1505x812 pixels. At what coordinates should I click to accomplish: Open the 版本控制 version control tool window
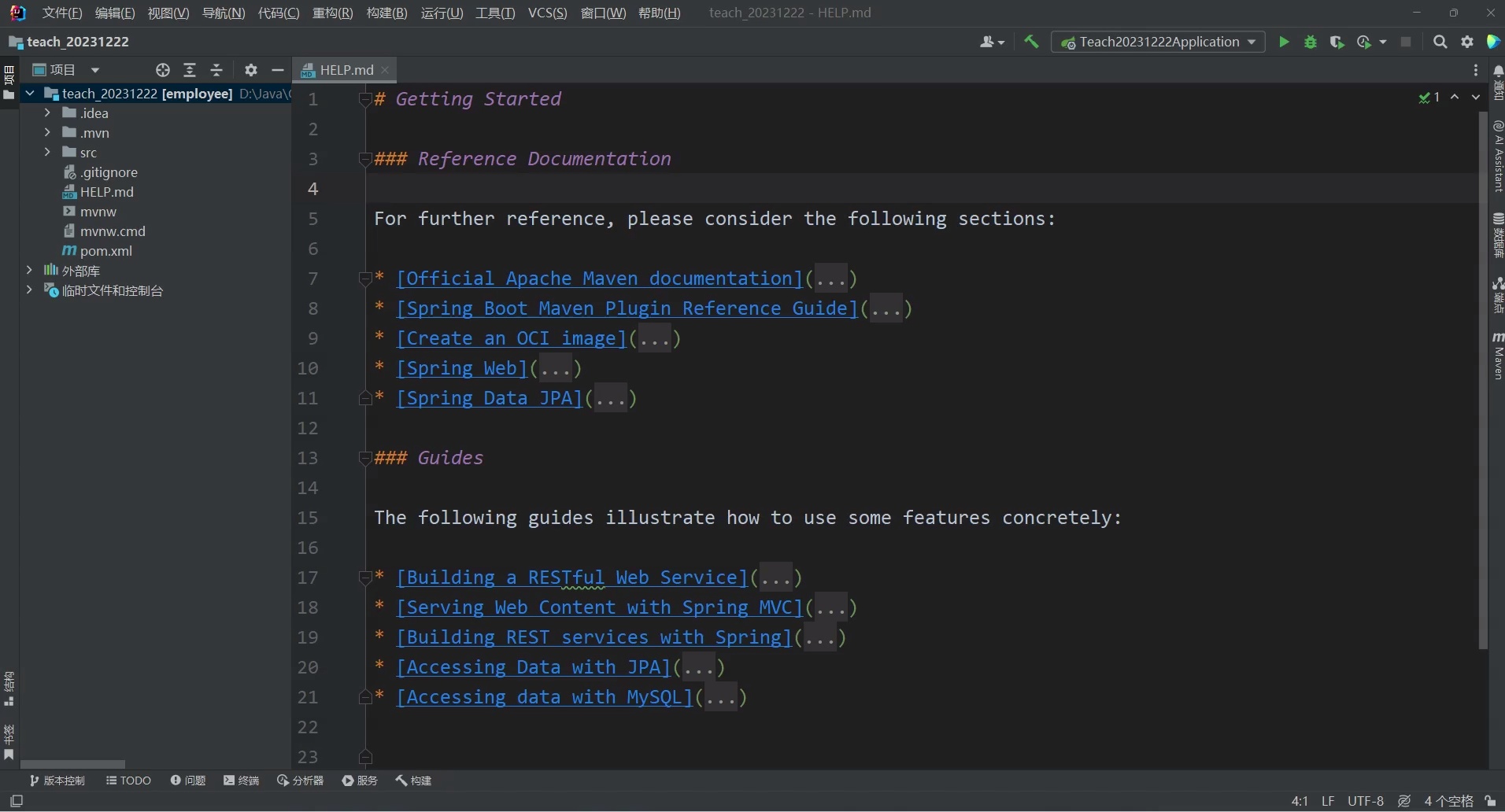pos(57,780)
